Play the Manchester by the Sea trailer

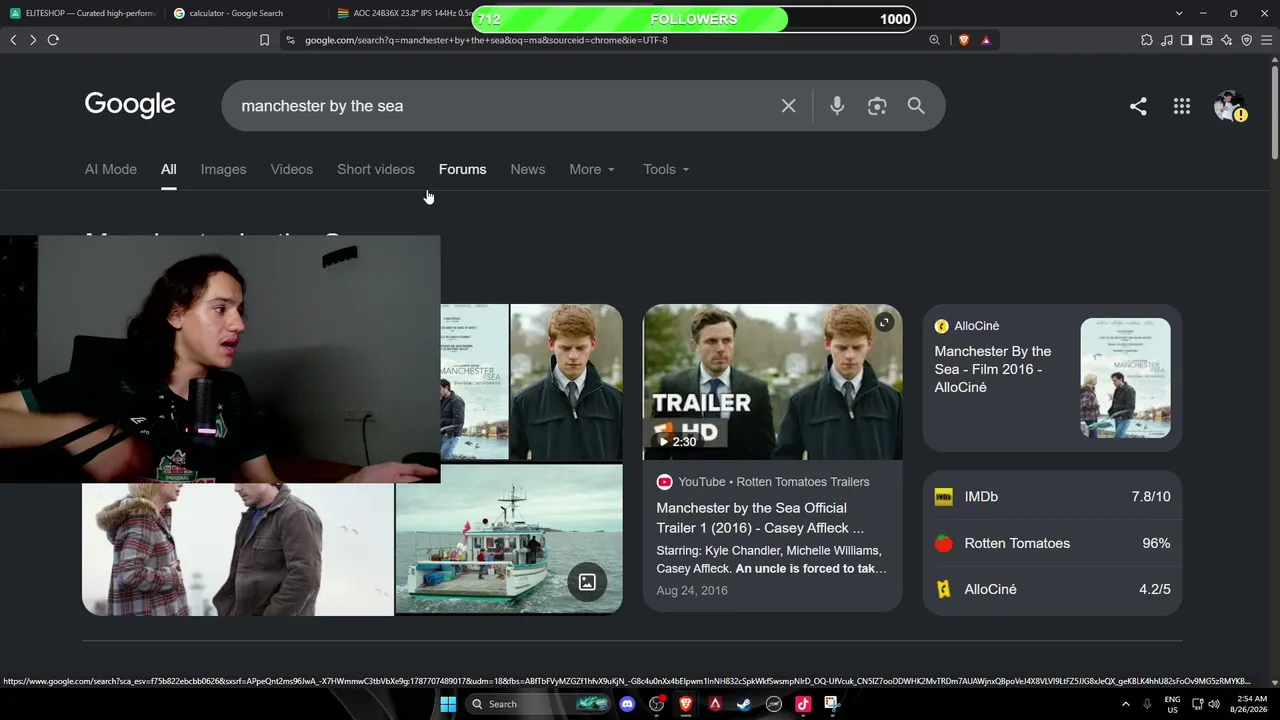[x=772, y=382]
